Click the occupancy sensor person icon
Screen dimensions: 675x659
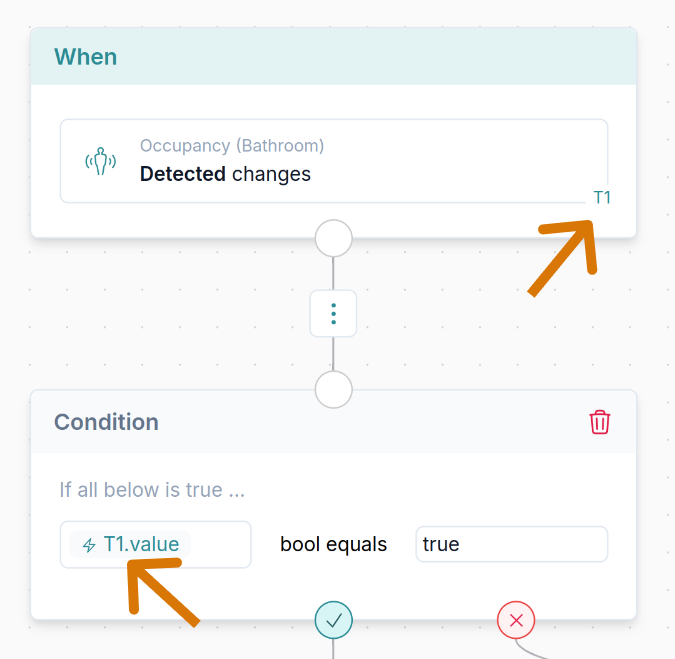click(100, 161)
